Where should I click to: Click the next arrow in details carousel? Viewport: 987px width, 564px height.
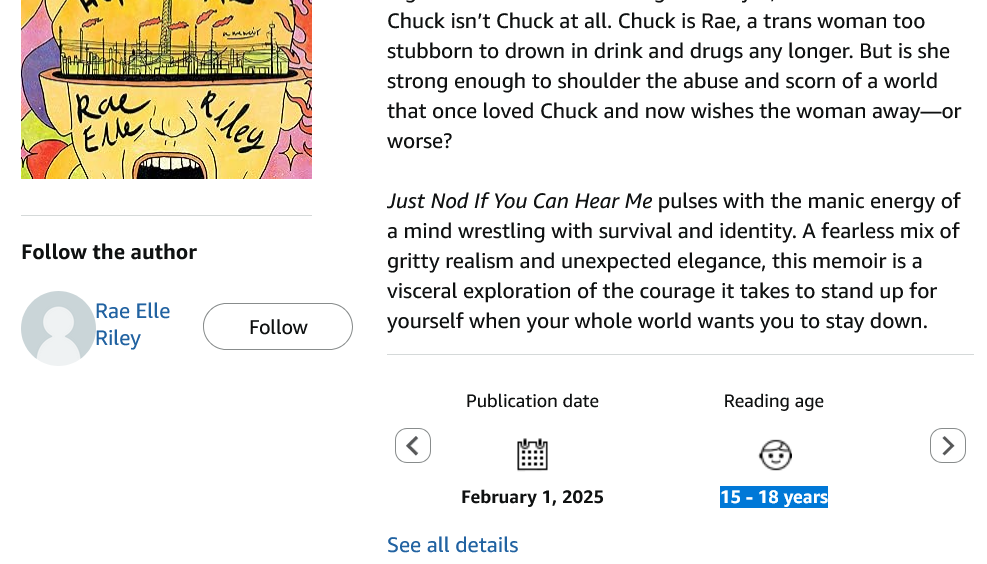coord(947,445)
